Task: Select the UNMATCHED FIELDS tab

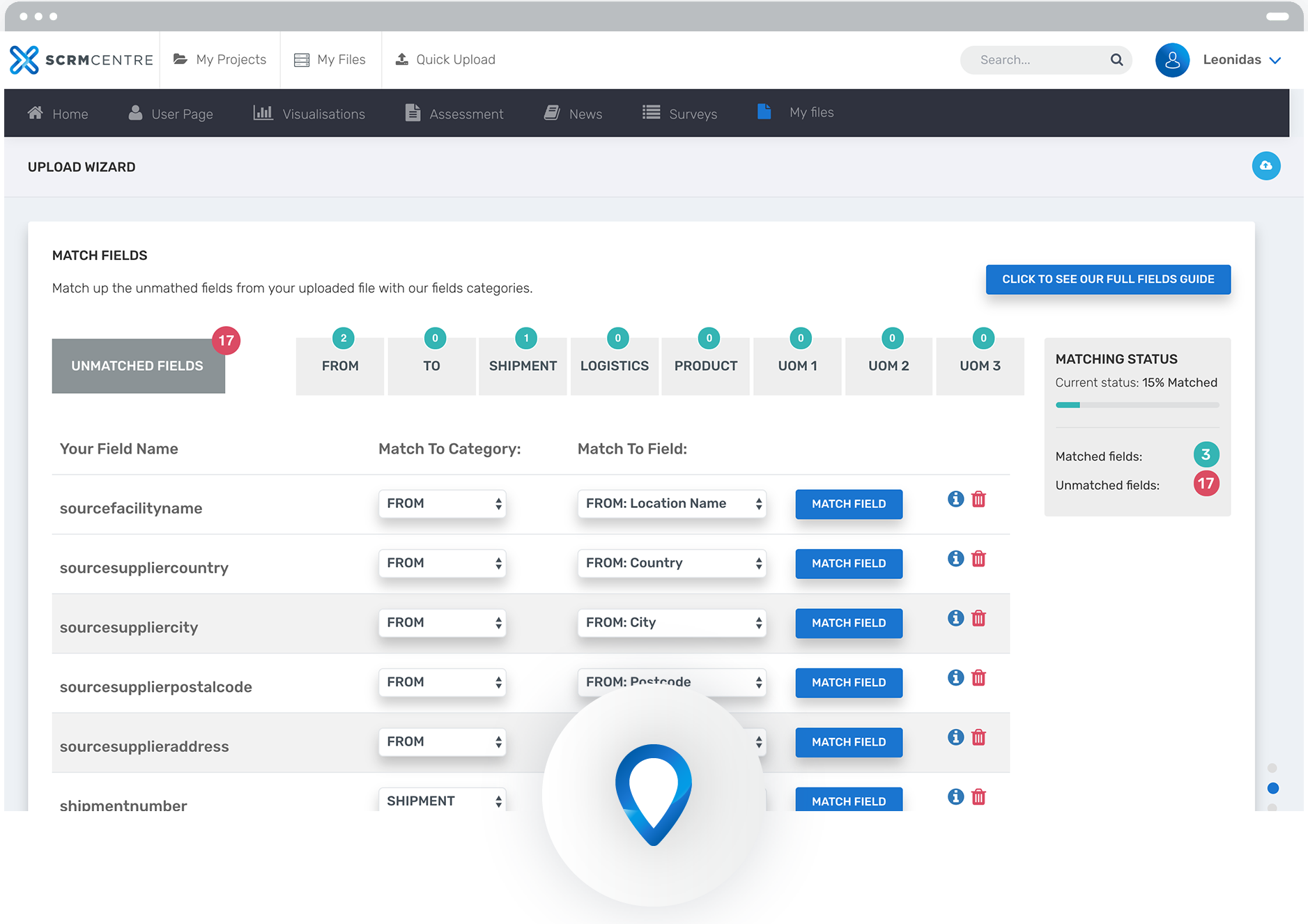Action: pyautogui.click(x=138, y=366)
